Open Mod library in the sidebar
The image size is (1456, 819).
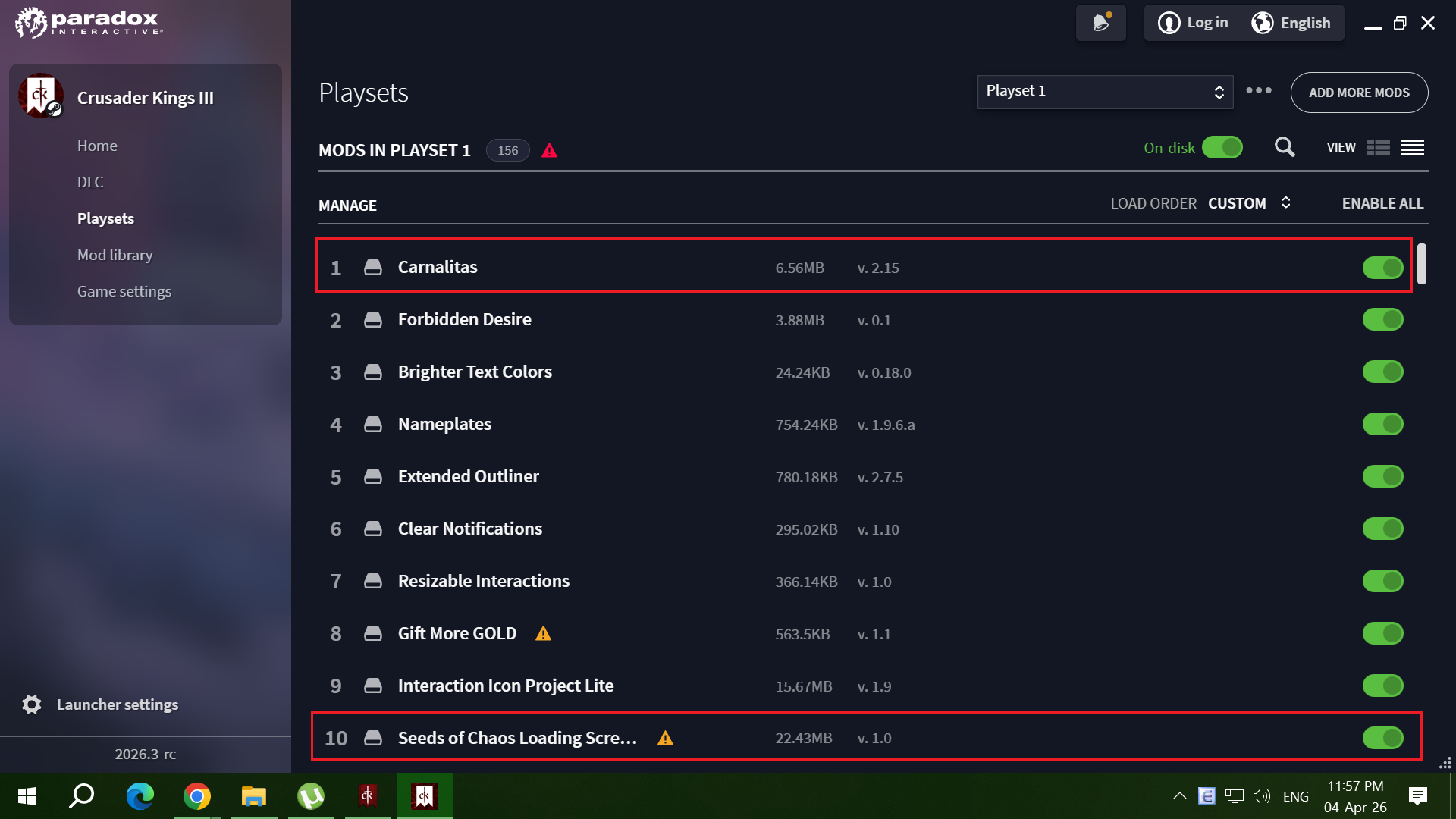point(115,255)
